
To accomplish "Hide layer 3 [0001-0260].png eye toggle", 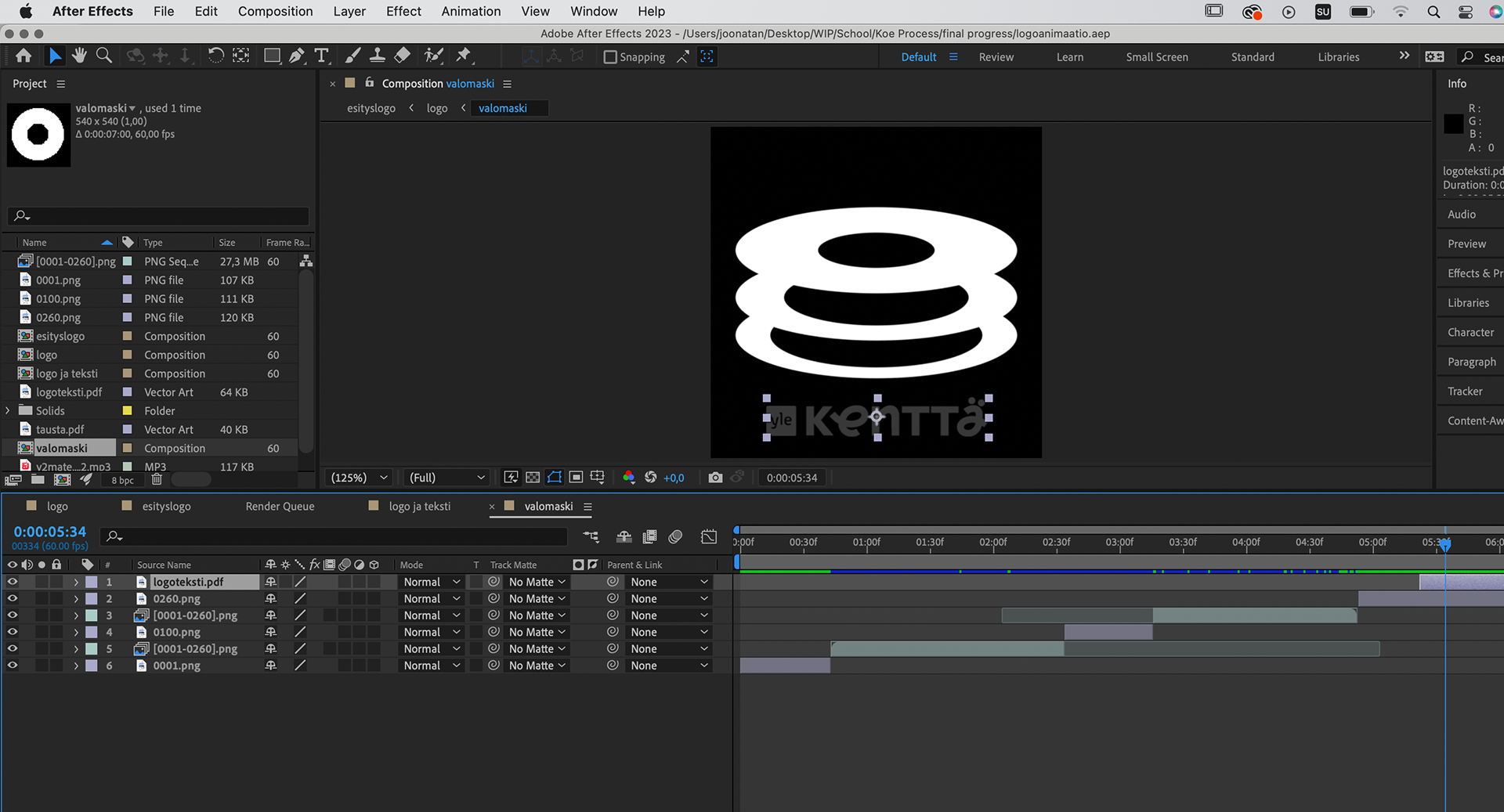I will [13, 615].
